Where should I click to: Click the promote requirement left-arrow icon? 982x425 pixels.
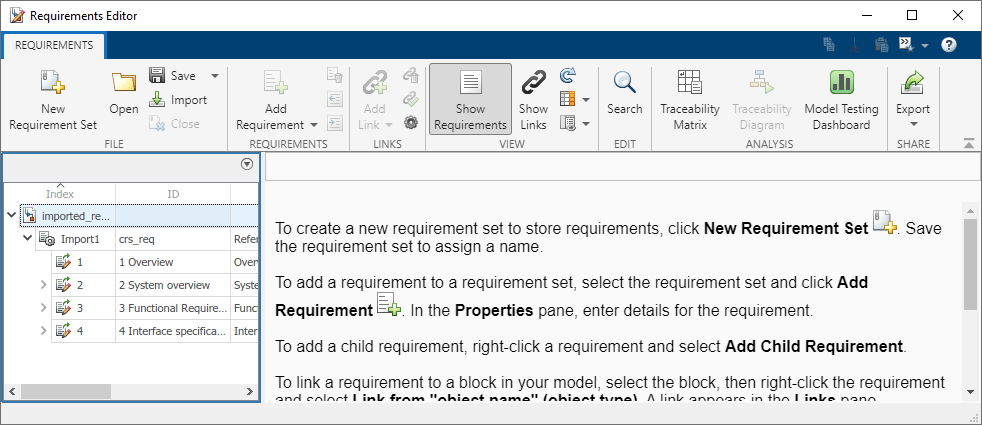point(335,99)
